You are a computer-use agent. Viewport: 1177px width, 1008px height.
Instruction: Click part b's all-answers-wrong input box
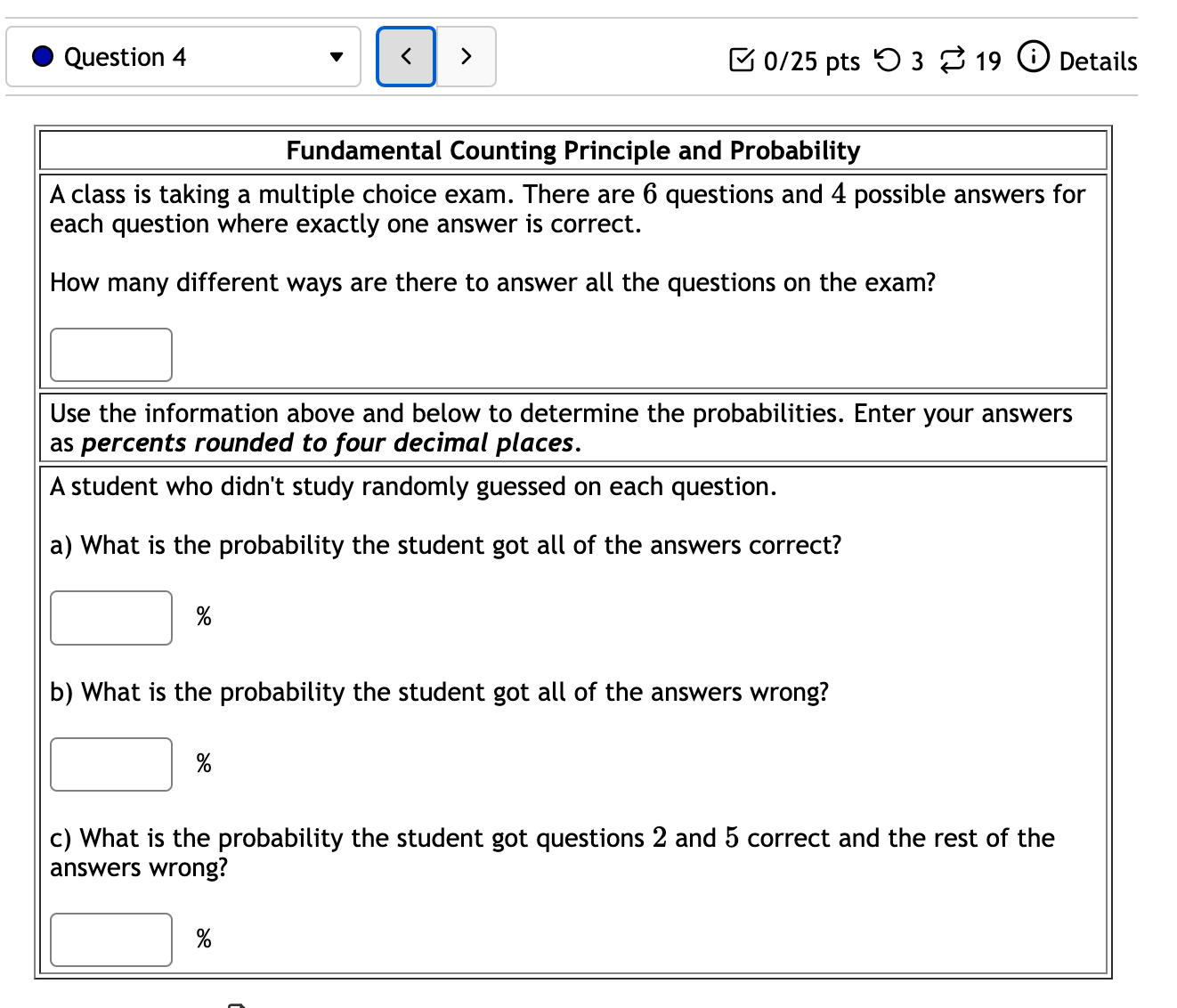tap(110, 763)
